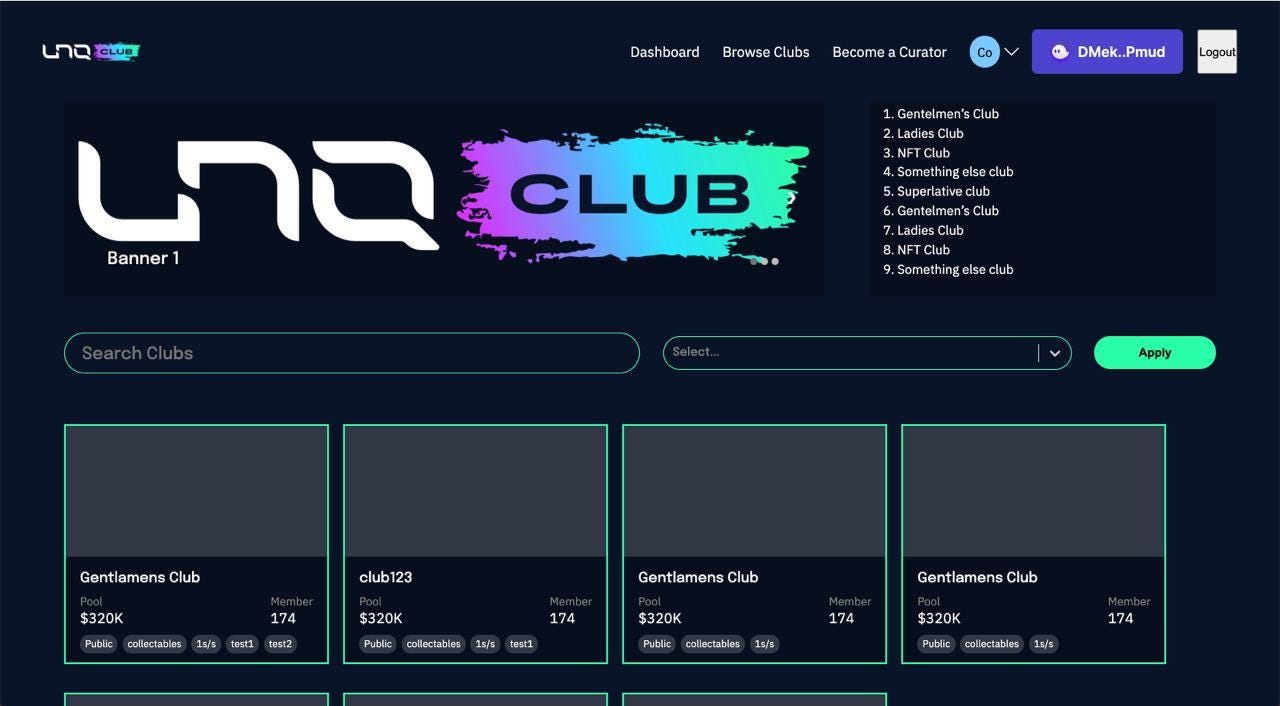This screenshot has width=1280, height=706.
Task: Open image of Gentlamens Club card with test2 tag
Action: [196, 491]
